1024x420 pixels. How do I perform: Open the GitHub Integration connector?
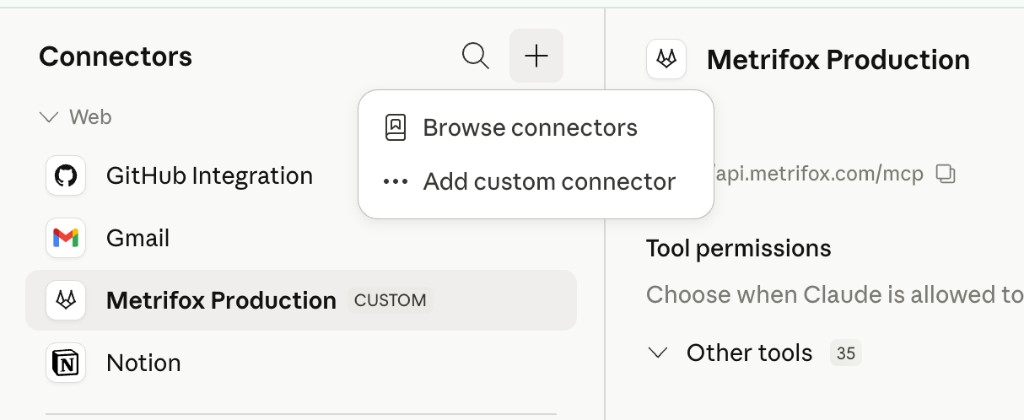coord(301,176)
